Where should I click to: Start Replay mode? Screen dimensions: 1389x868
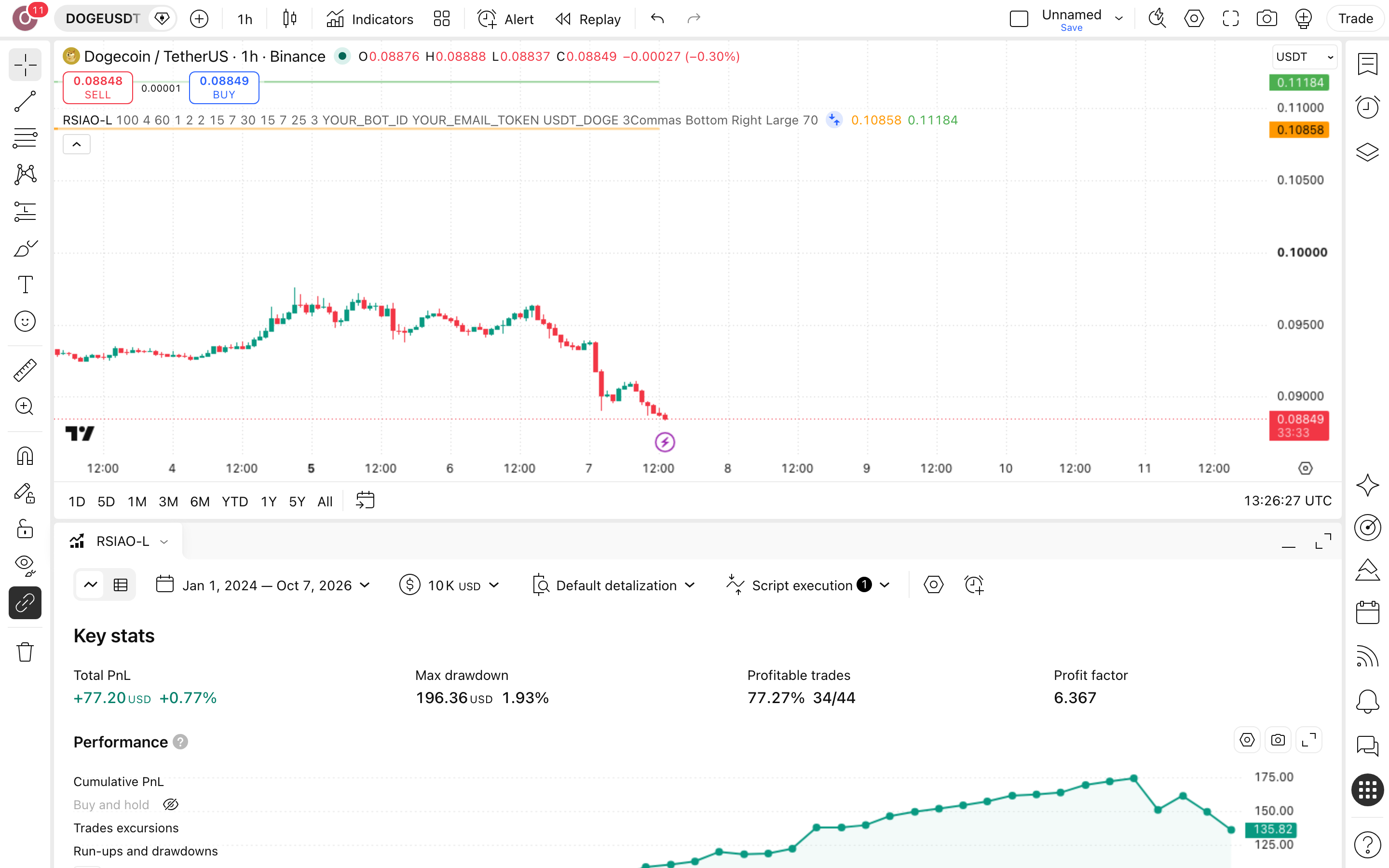pos(588,19)
